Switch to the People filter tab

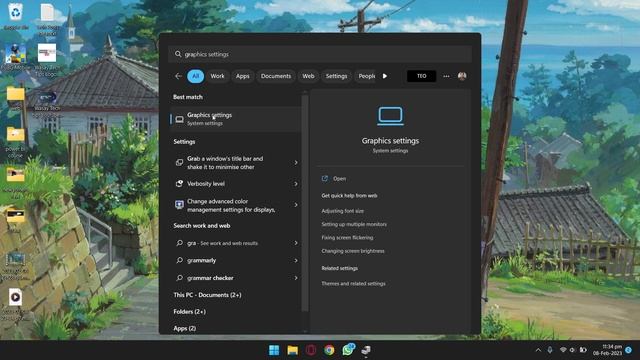pyautogui.click(x=366, y=76)
